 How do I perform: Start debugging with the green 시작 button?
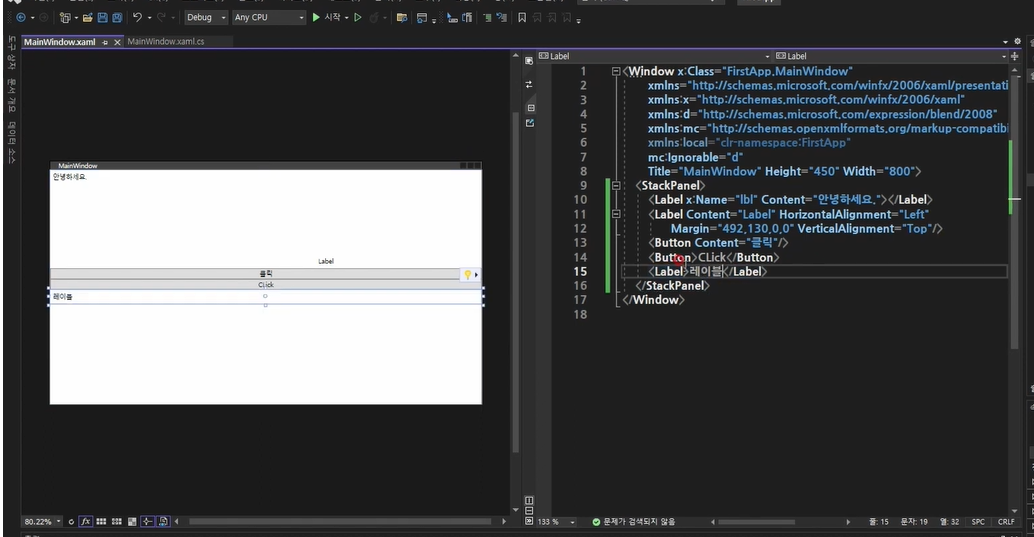(x=326, y=18)
